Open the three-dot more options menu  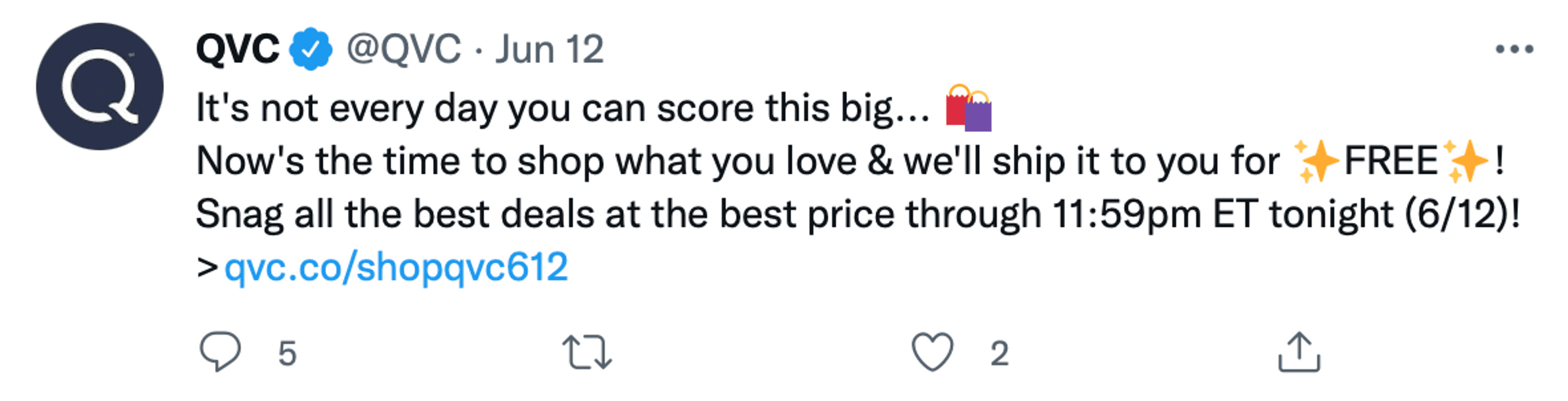click(x=1515, y=49)
